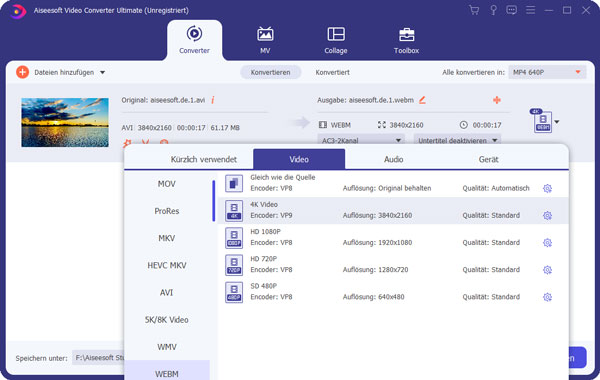Select the Konvertieren button
The image size is (600, 380).
271,72
